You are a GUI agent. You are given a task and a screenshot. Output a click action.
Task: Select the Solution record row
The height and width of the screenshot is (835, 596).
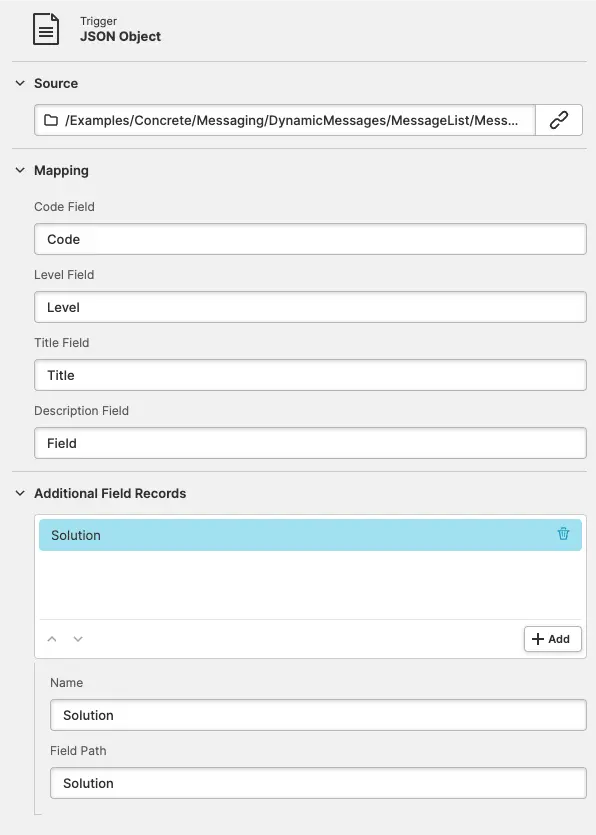pyautogui.click(x=310, y=535)
